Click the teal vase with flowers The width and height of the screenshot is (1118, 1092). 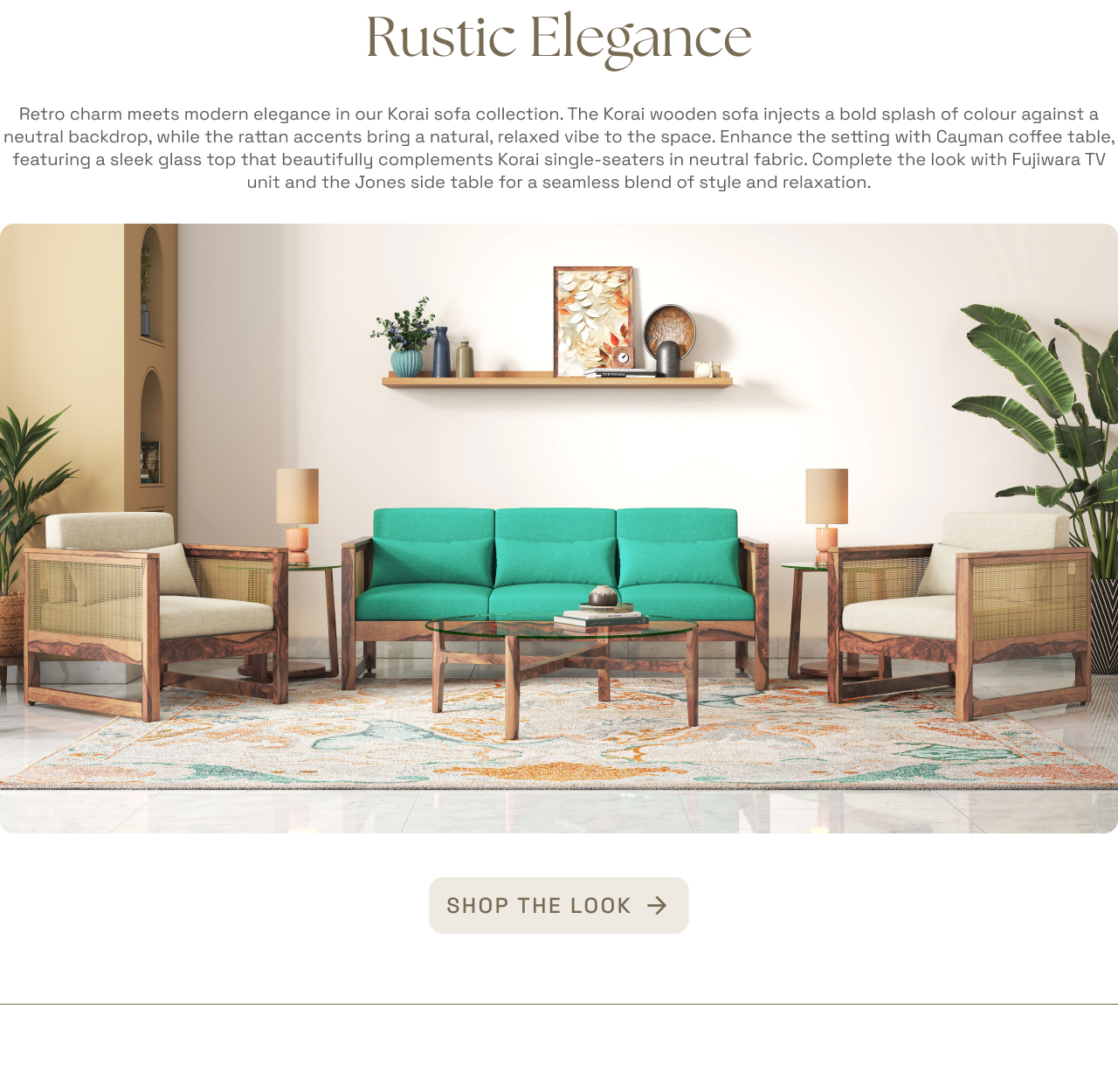405,339
